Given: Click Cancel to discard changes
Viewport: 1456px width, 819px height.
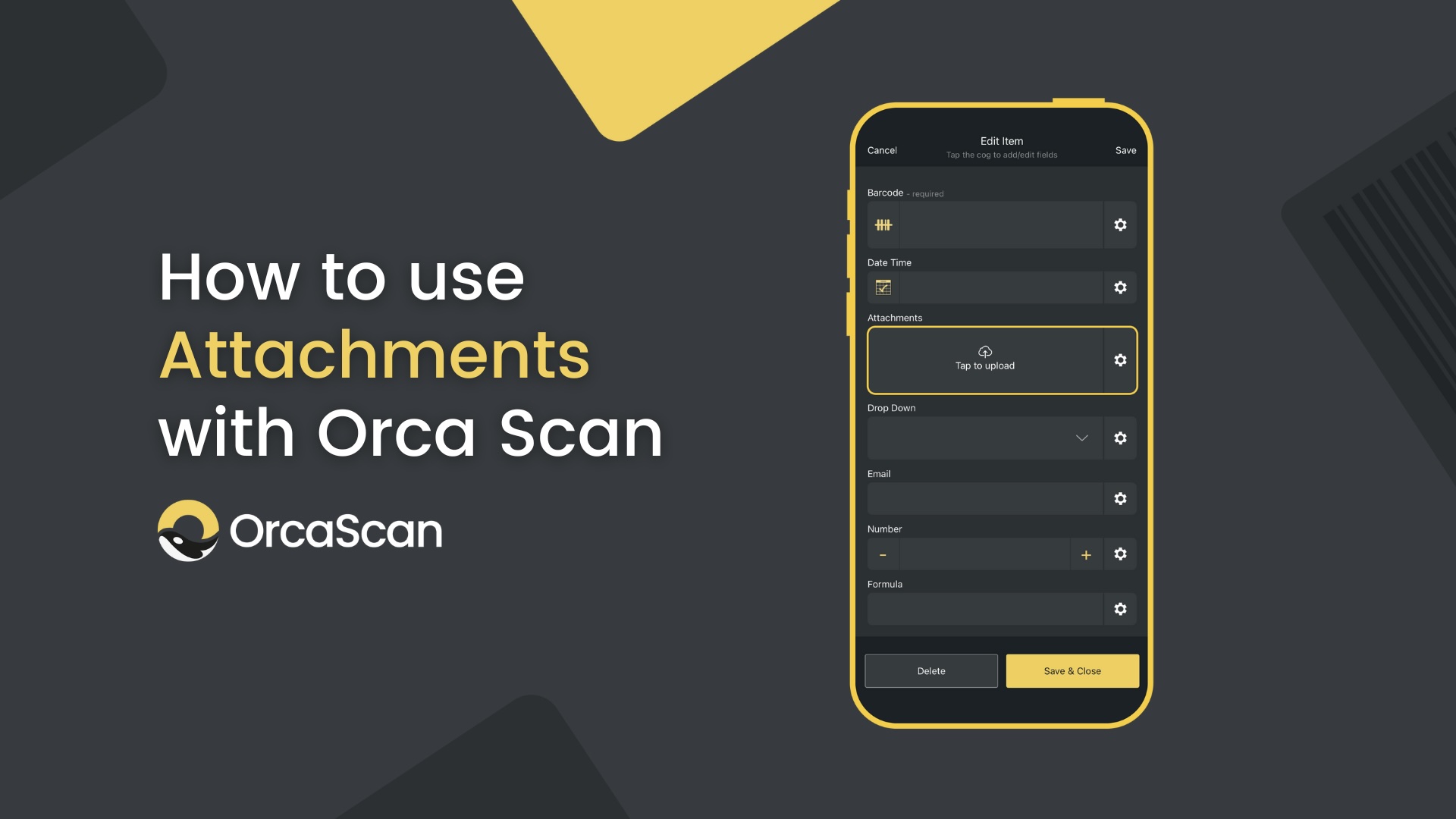Looking at the screenshot, I should 881,149.
